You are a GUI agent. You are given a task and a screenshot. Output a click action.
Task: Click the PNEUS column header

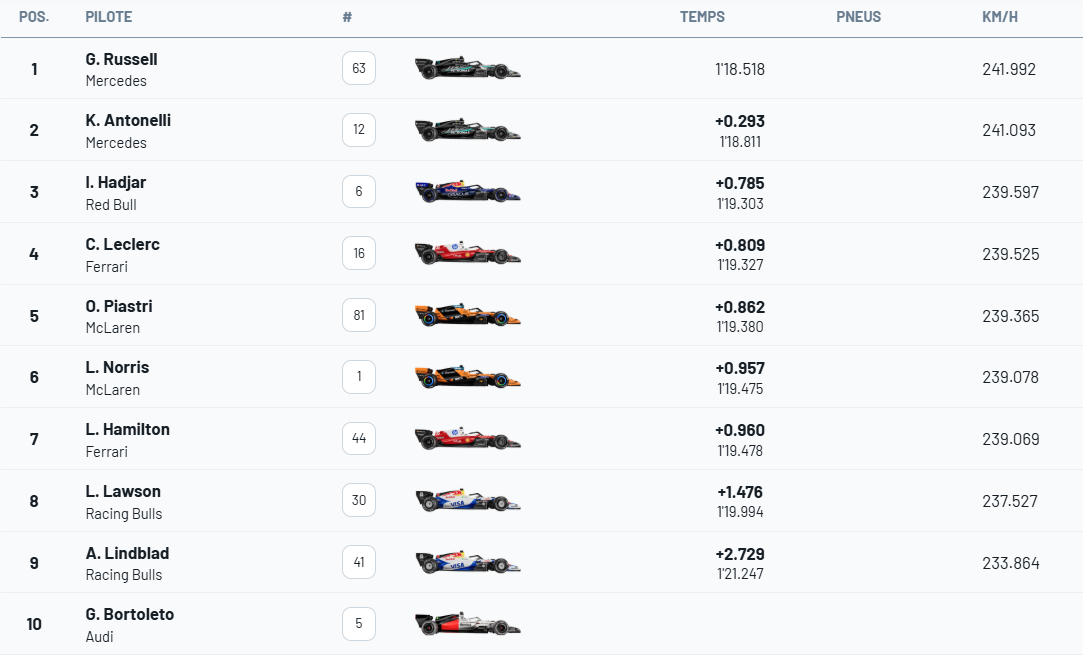pos(858,17)
